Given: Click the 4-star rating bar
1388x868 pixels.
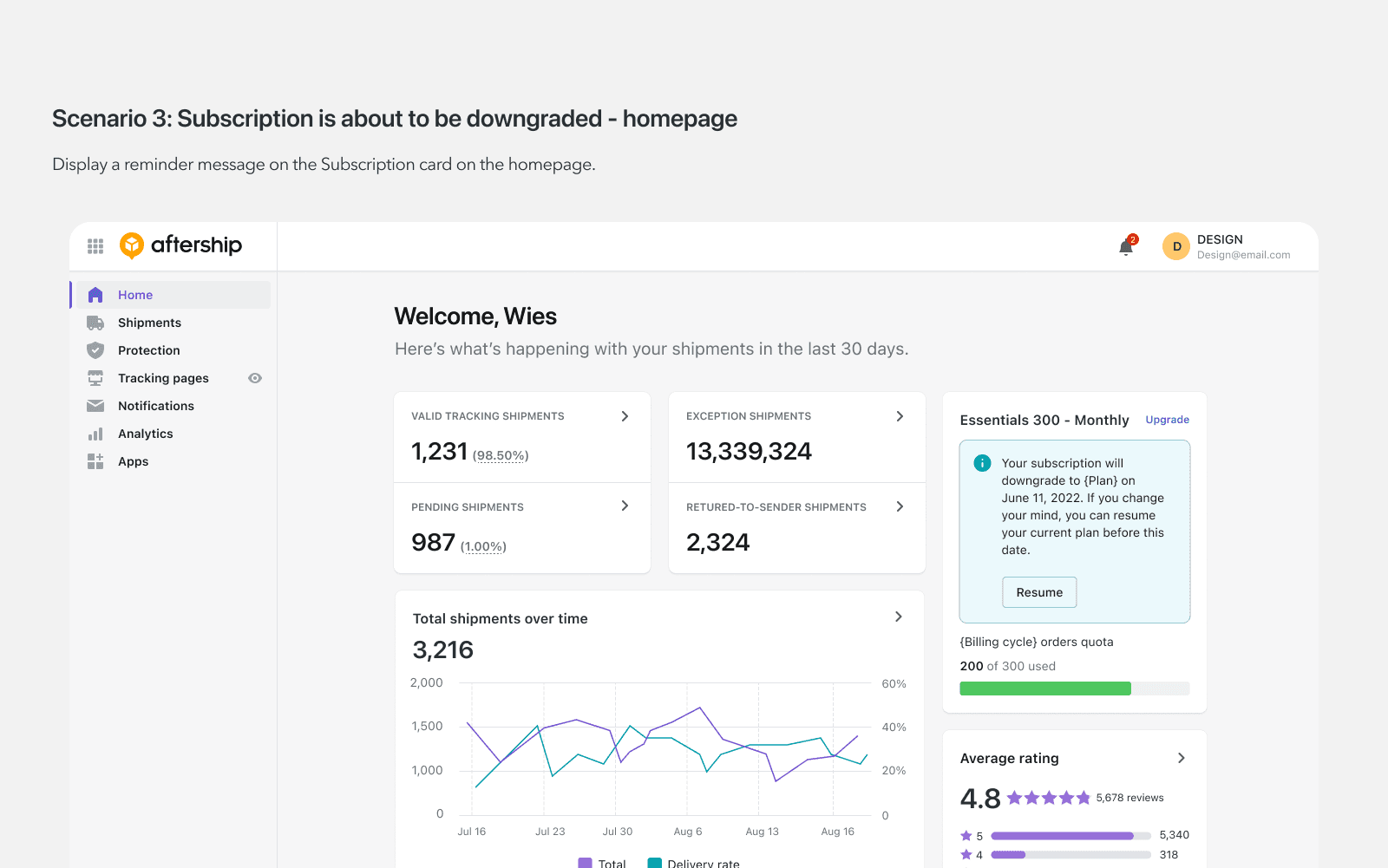Looking at the screenshot, I should tap(1070, 855).
